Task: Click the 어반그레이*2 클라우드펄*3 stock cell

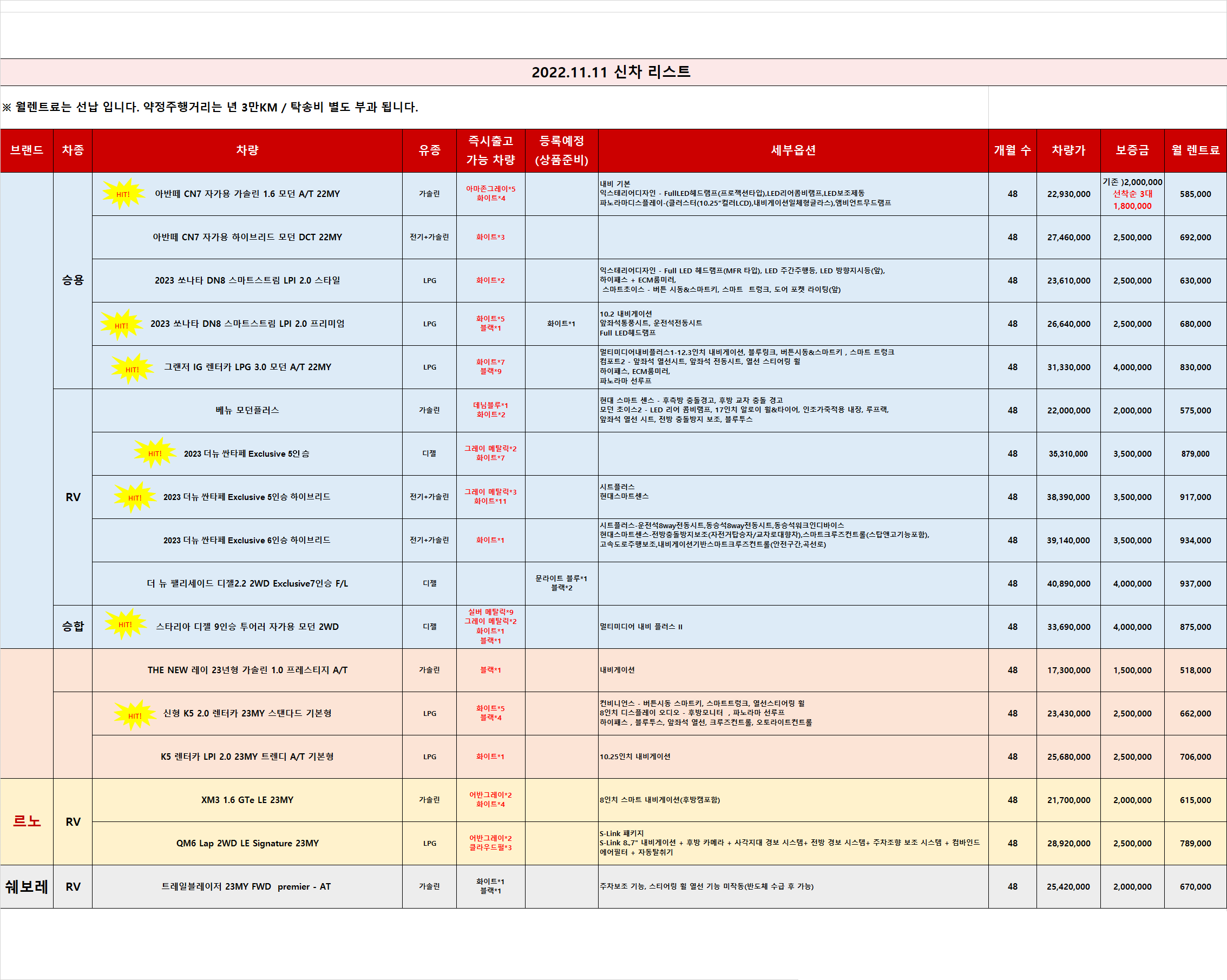Action: click(490, 843)
